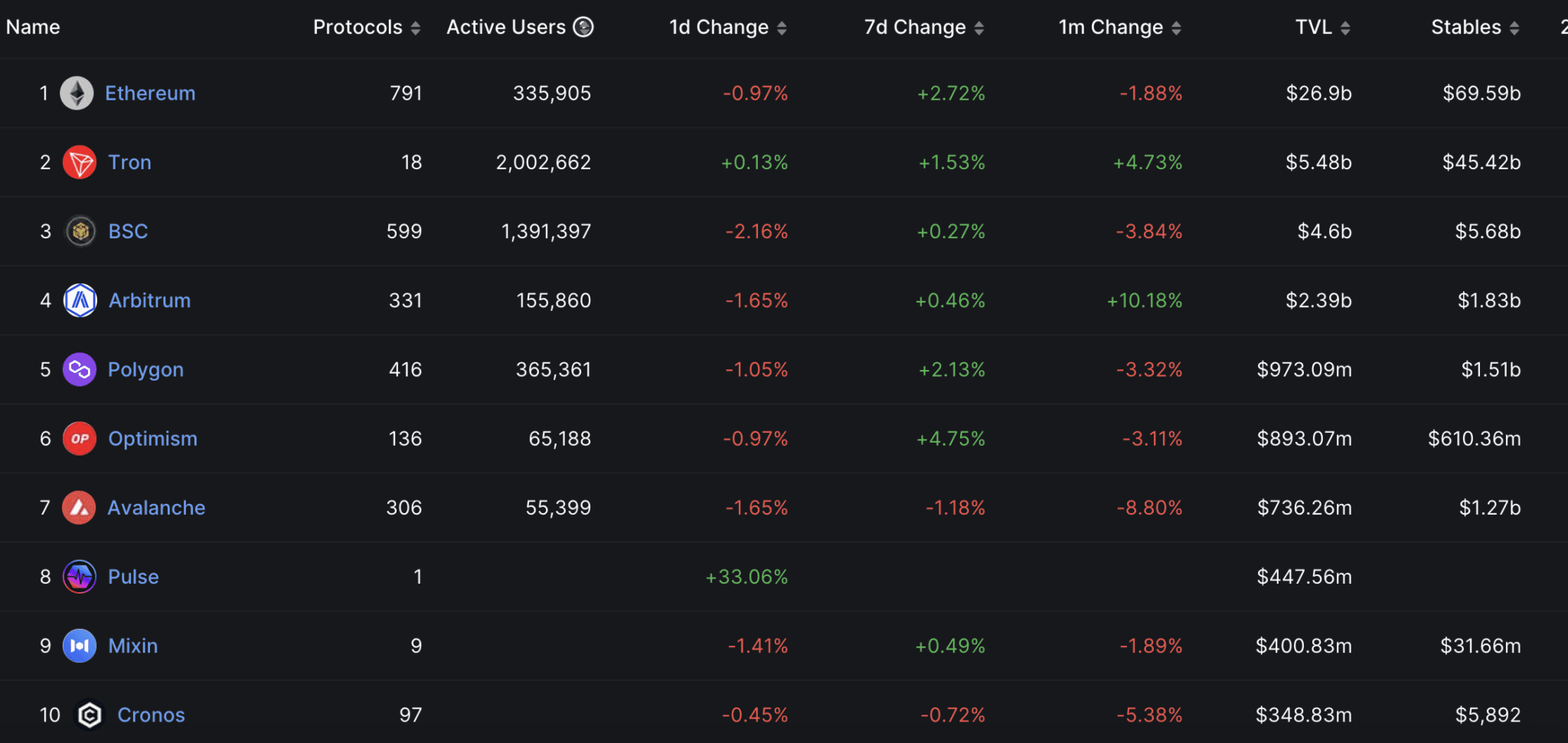The height and width of the screenshot is (743, 1568).
Task: Open the Arbitrum chain link
Action: (149, 300)
